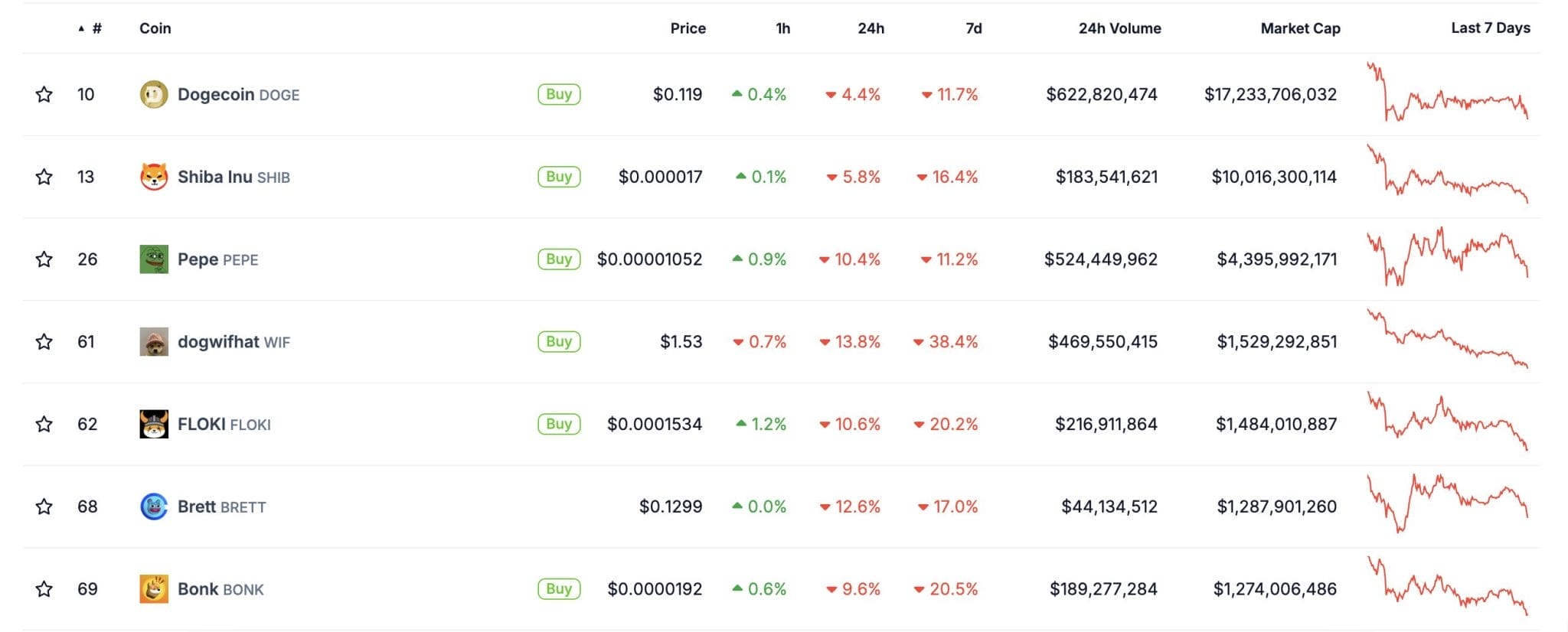Click the Pepe frog coin icon
Image resolution: width=1568 pixels, height=632 pixels.
pyautogui.click(x=154, y=259)
